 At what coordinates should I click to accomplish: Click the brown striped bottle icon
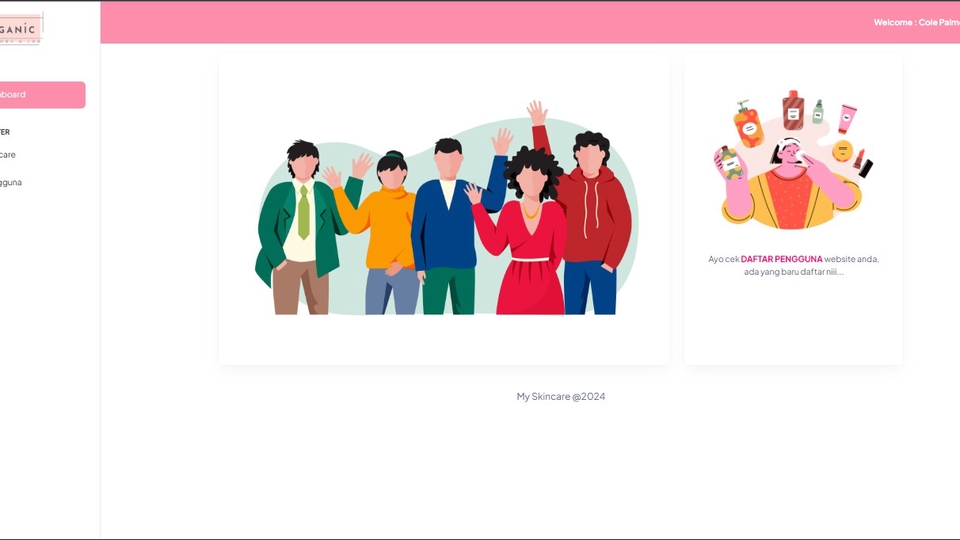click(x=793, y=108)
